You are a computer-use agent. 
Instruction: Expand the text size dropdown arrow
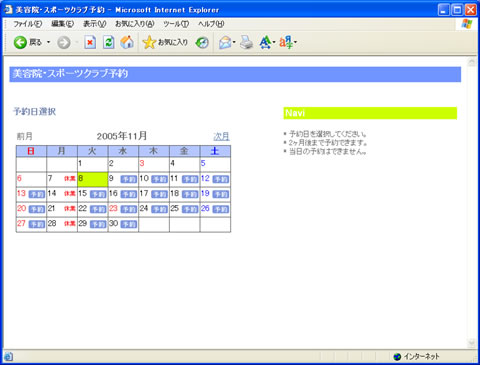274,42
